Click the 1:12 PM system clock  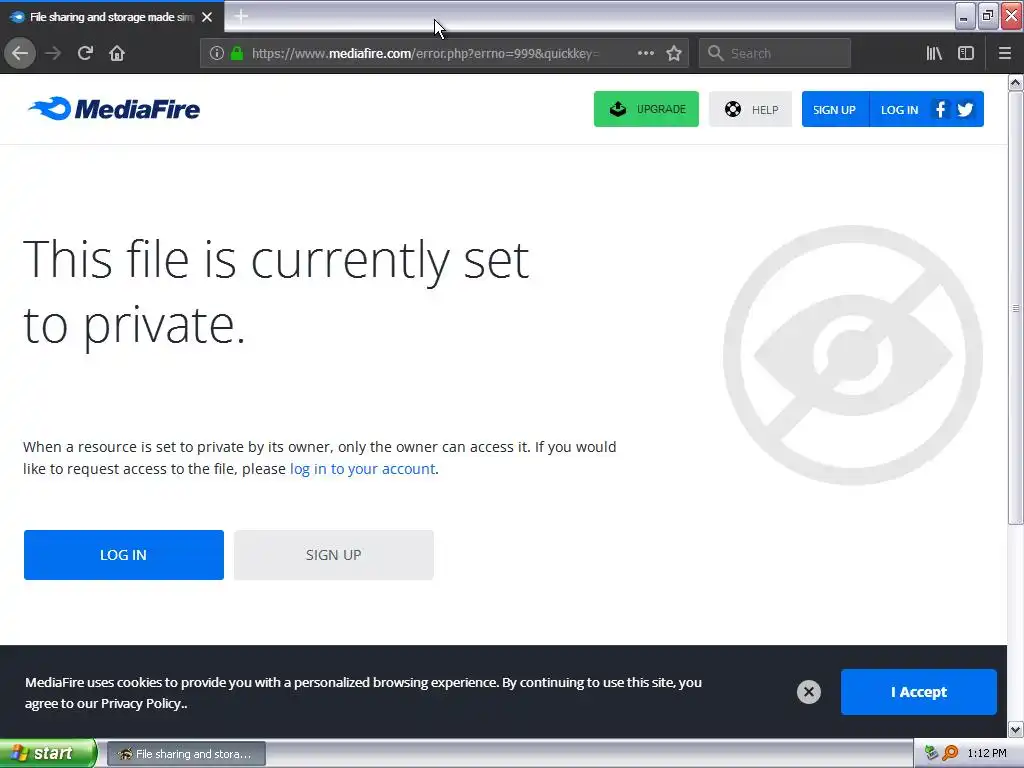click(x=987, y=753)
